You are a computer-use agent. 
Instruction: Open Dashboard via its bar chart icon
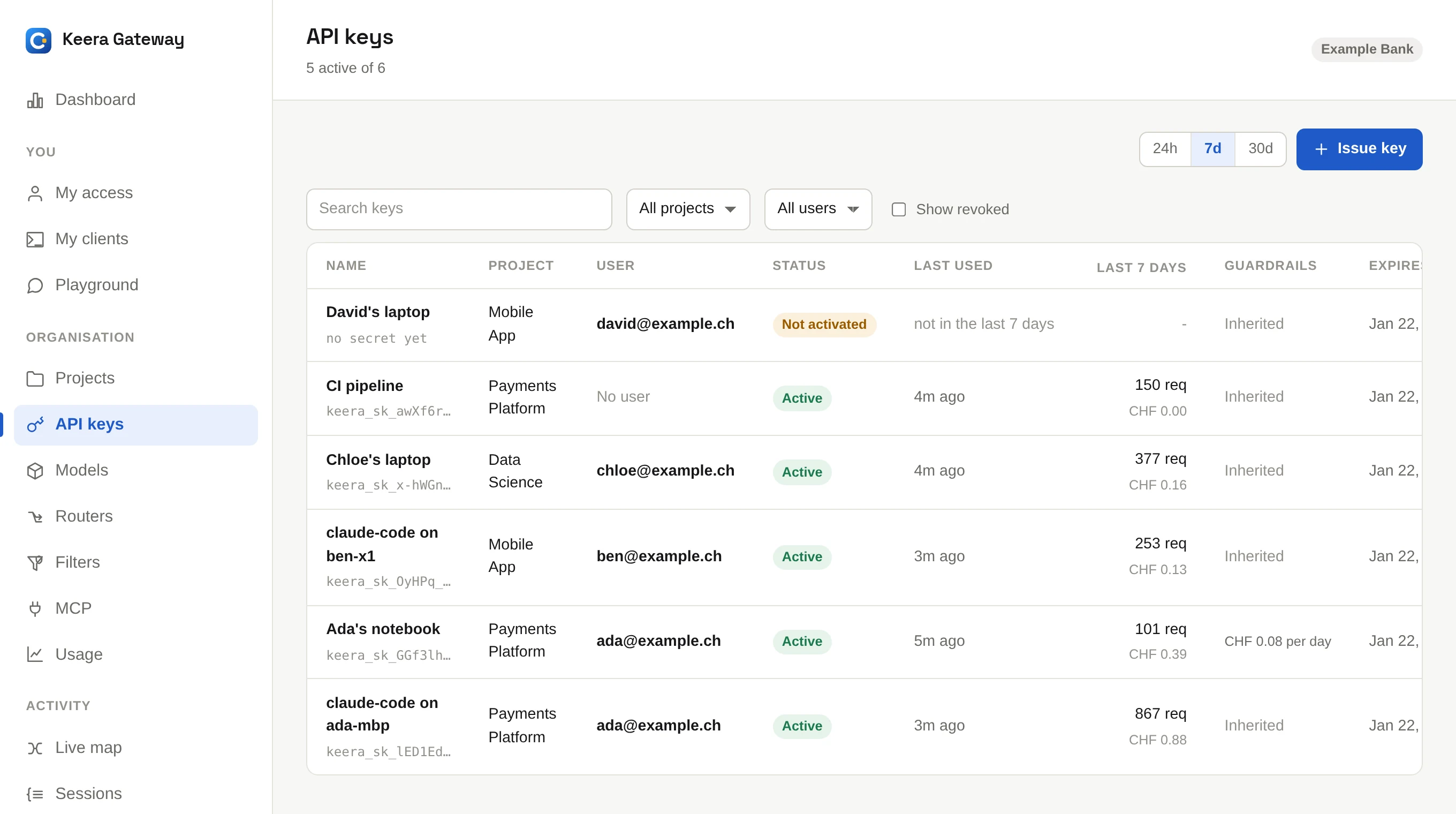tap(35, 100)
